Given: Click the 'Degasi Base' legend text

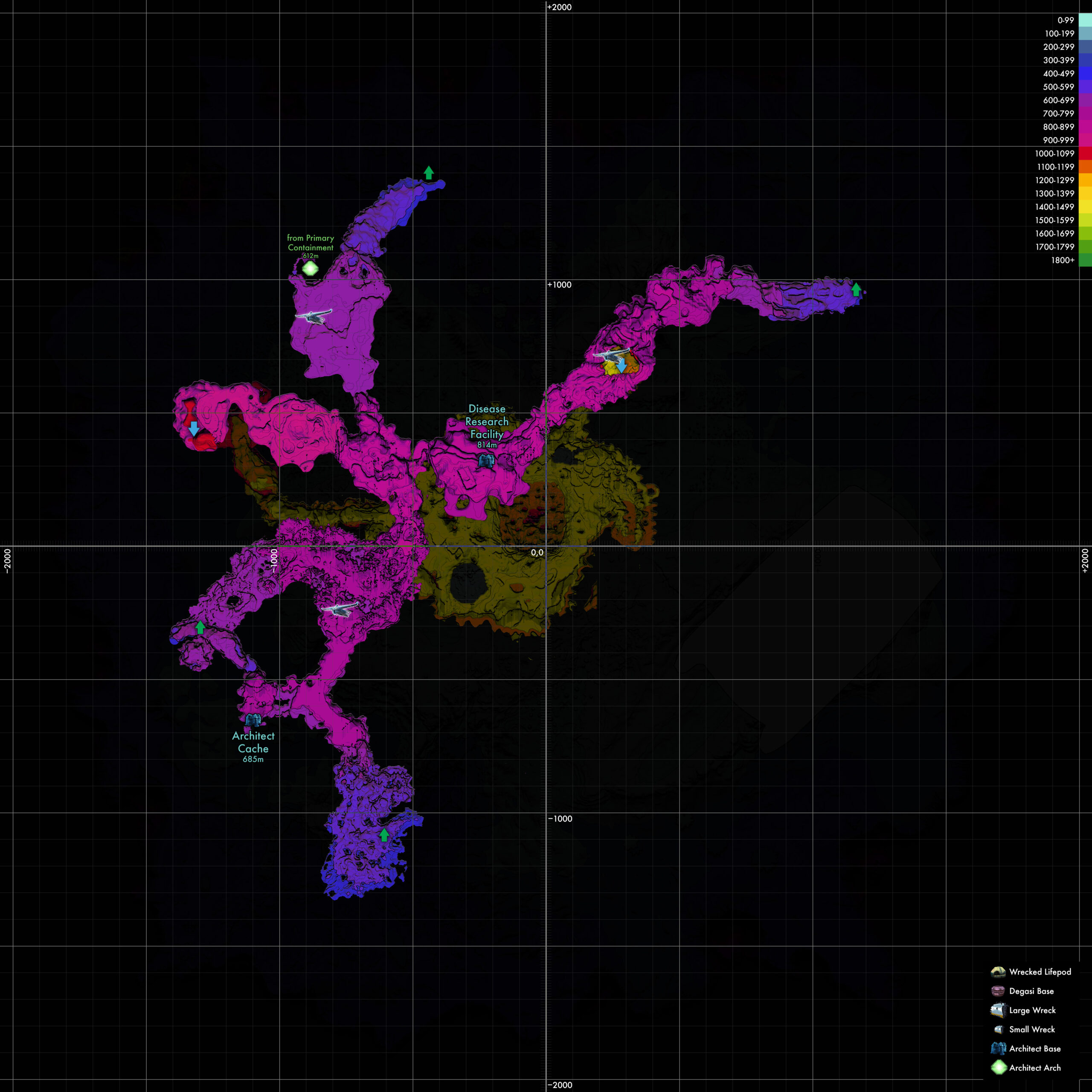Looking at the screenshot, I should (1031, 991).
